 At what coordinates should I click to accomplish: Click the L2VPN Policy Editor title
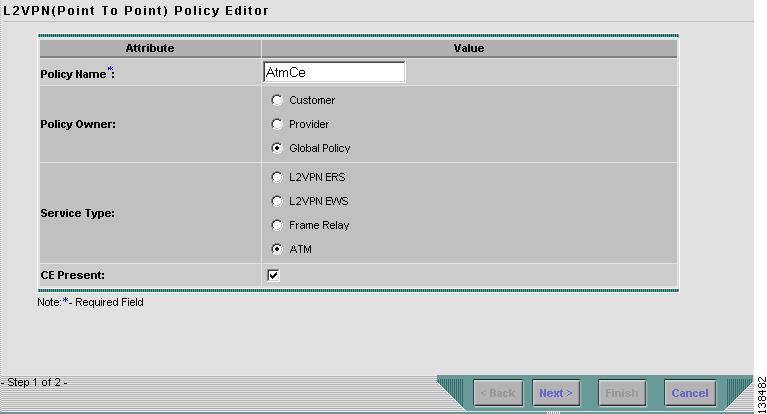coord(136,11)
